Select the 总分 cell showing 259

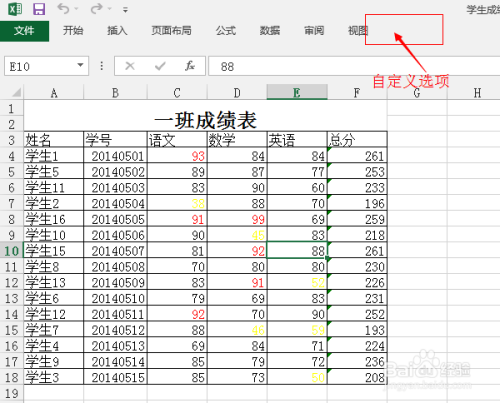pyautogui.click(x=357, y=219)
